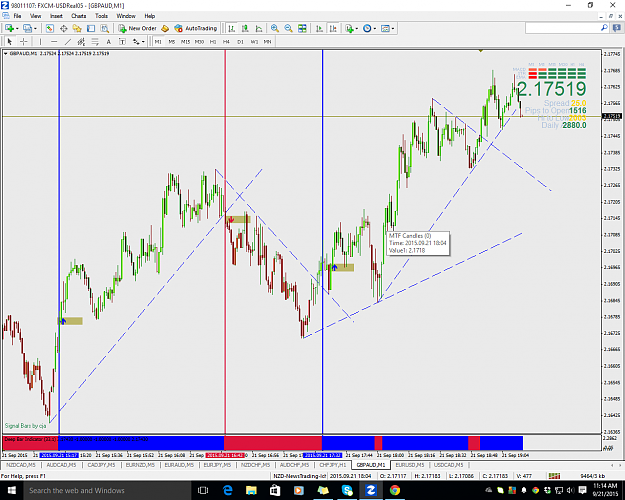The width and height of the screenshot is (625, 500).
Task: Open Microsoft Edge from taskbar
Action: (228, 490)
